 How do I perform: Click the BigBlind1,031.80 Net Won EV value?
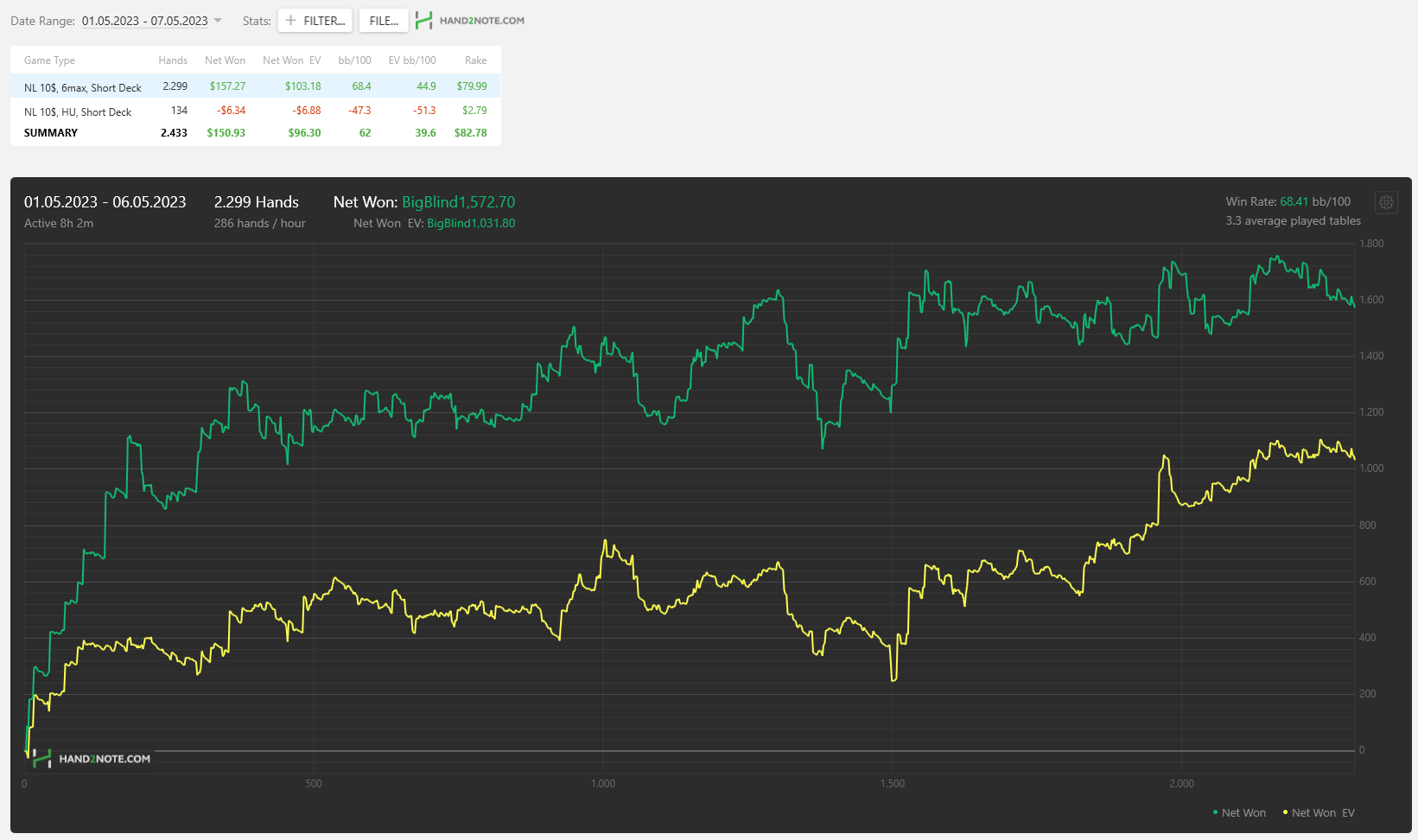pyautogui.click(x=471, y=223)
